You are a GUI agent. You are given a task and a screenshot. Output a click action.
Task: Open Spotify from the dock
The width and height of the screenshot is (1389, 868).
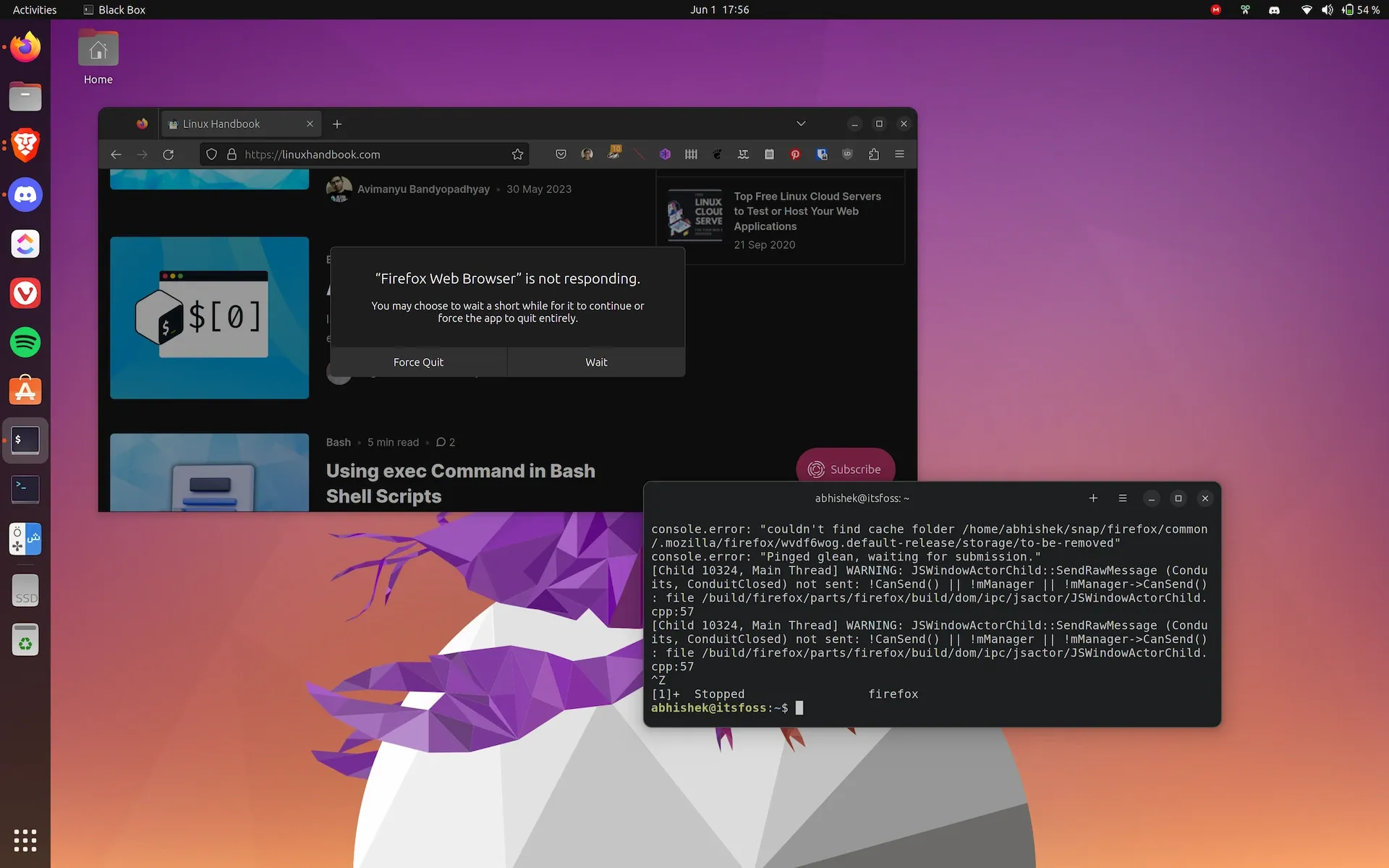pyautogui.click(x=25, y=342)
